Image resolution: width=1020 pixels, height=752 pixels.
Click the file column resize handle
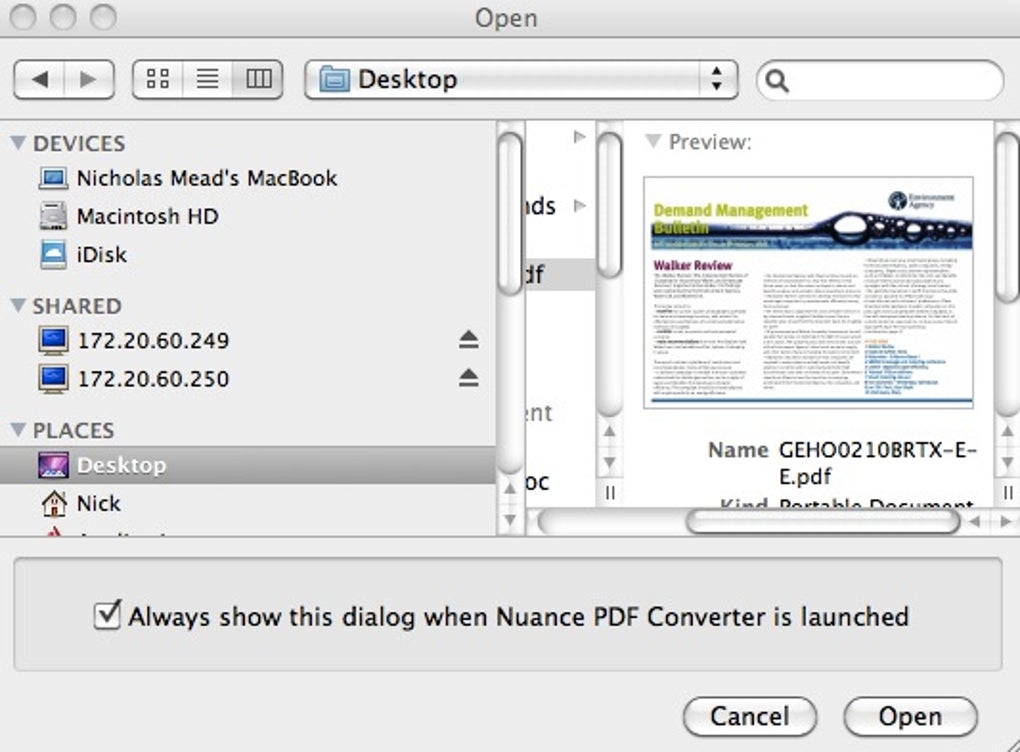pos(610,494)
